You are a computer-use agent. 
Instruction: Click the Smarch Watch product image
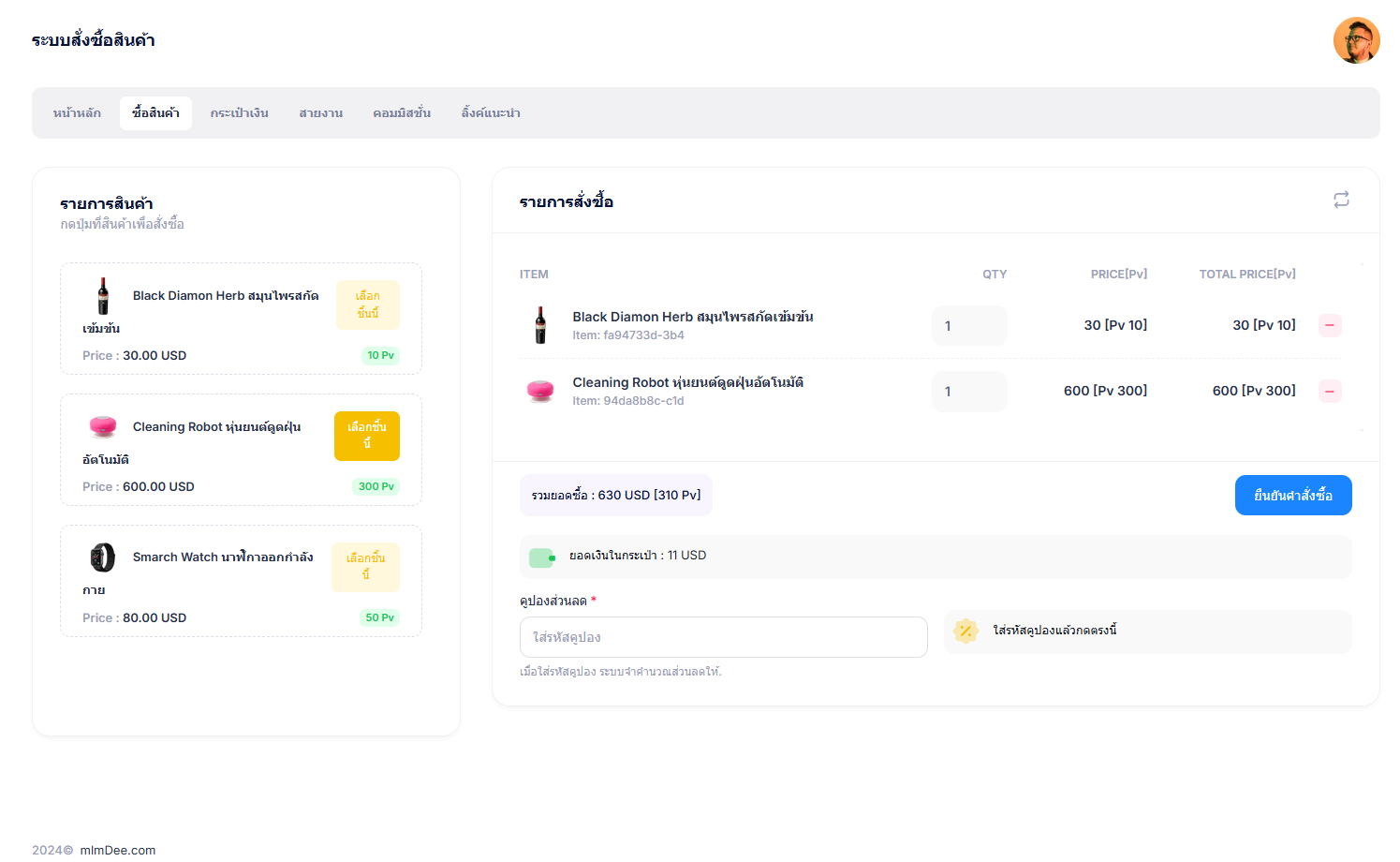point(103,557)
